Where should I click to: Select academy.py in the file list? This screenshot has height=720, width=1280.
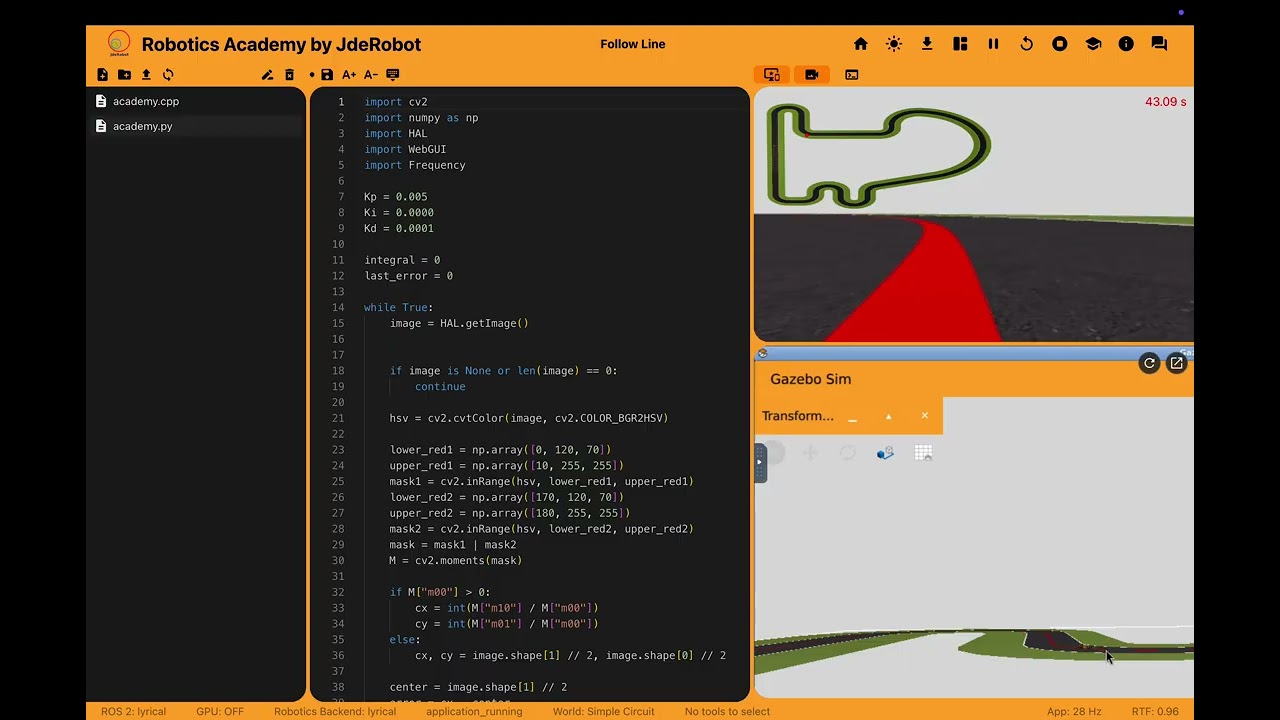click(x=195, y=126)
